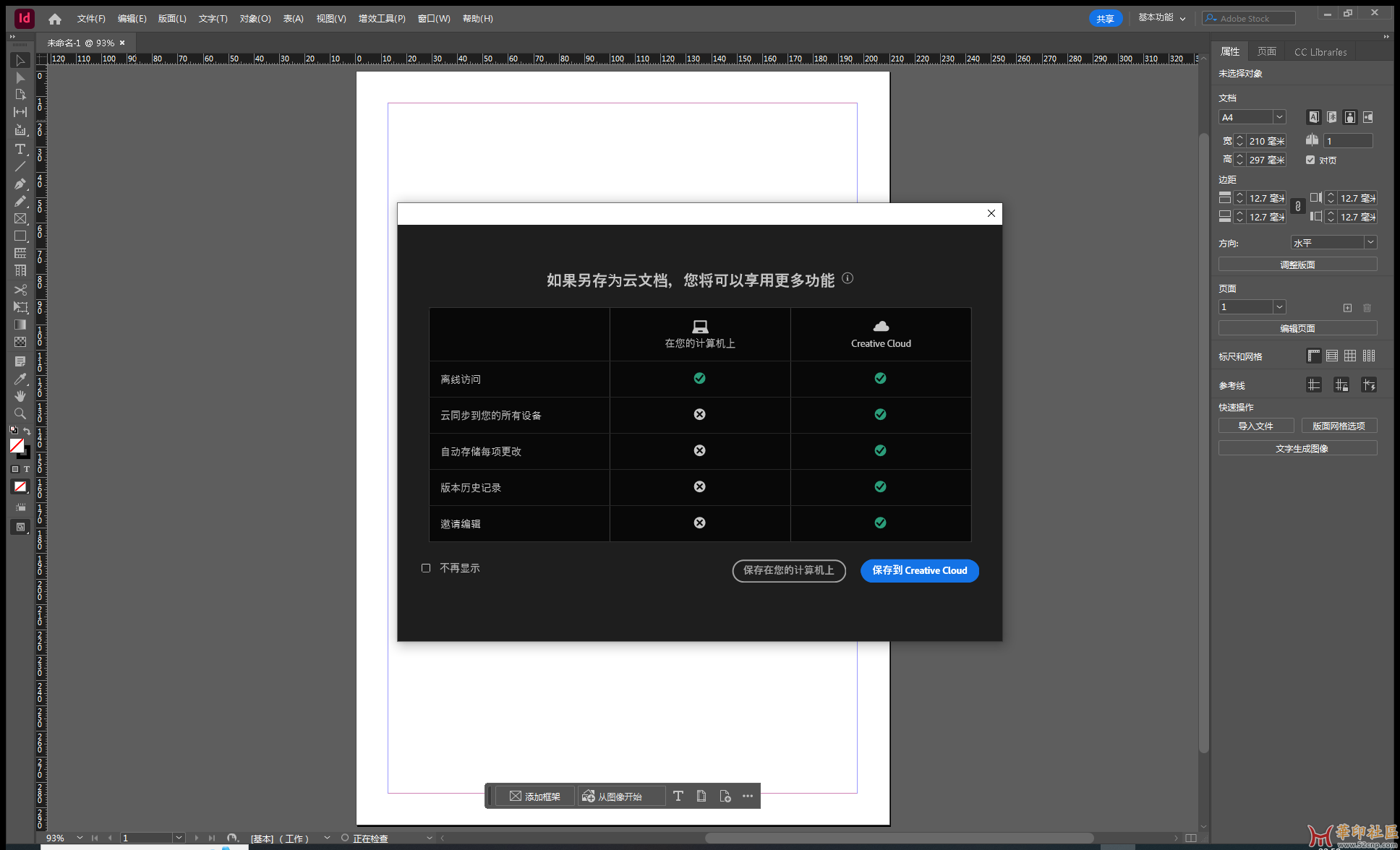
Task: Toggle show rulers in 标尺和网格
Action: point(1314,356)
